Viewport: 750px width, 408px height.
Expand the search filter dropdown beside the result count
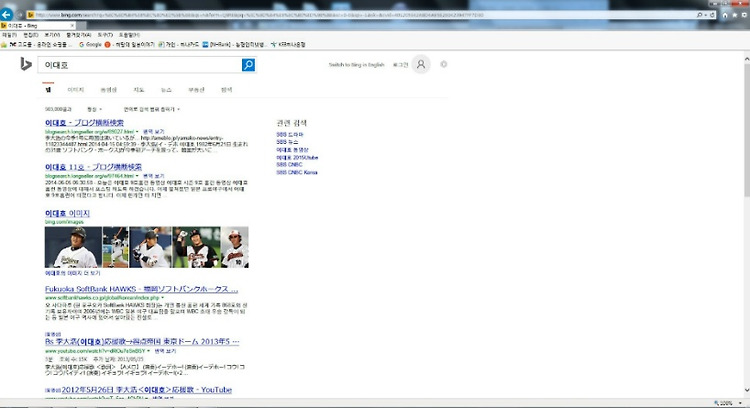click(x=94, y=110)
